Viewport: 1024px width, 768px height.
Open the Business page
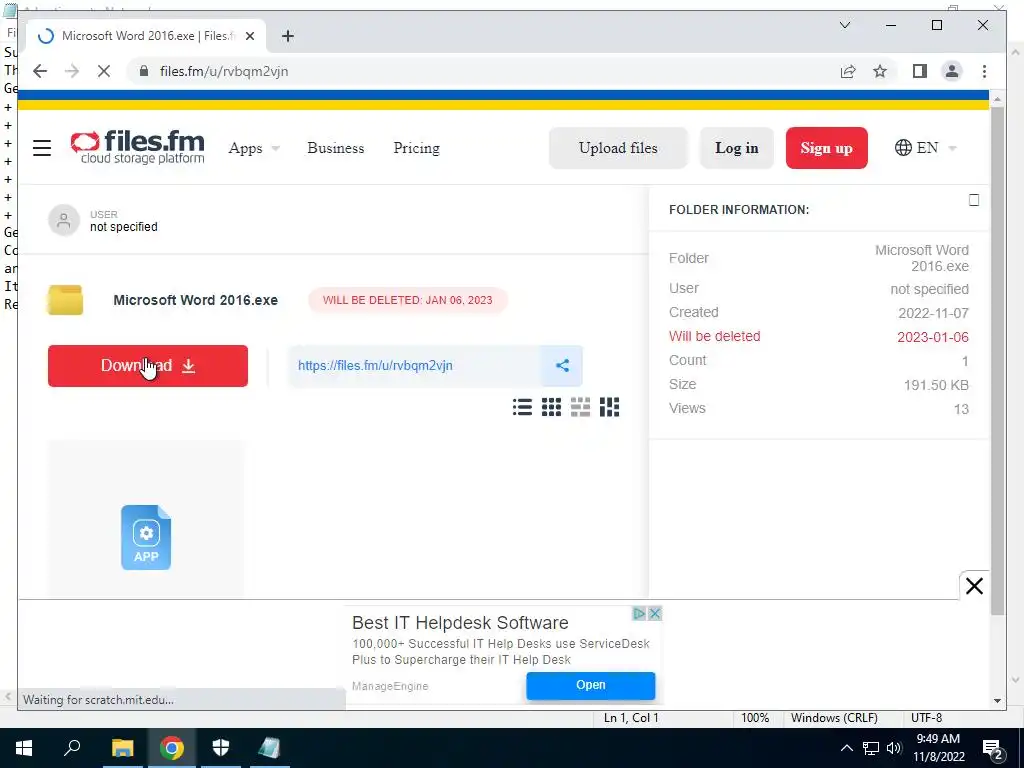pyautogui.click(x=336, y=148)
